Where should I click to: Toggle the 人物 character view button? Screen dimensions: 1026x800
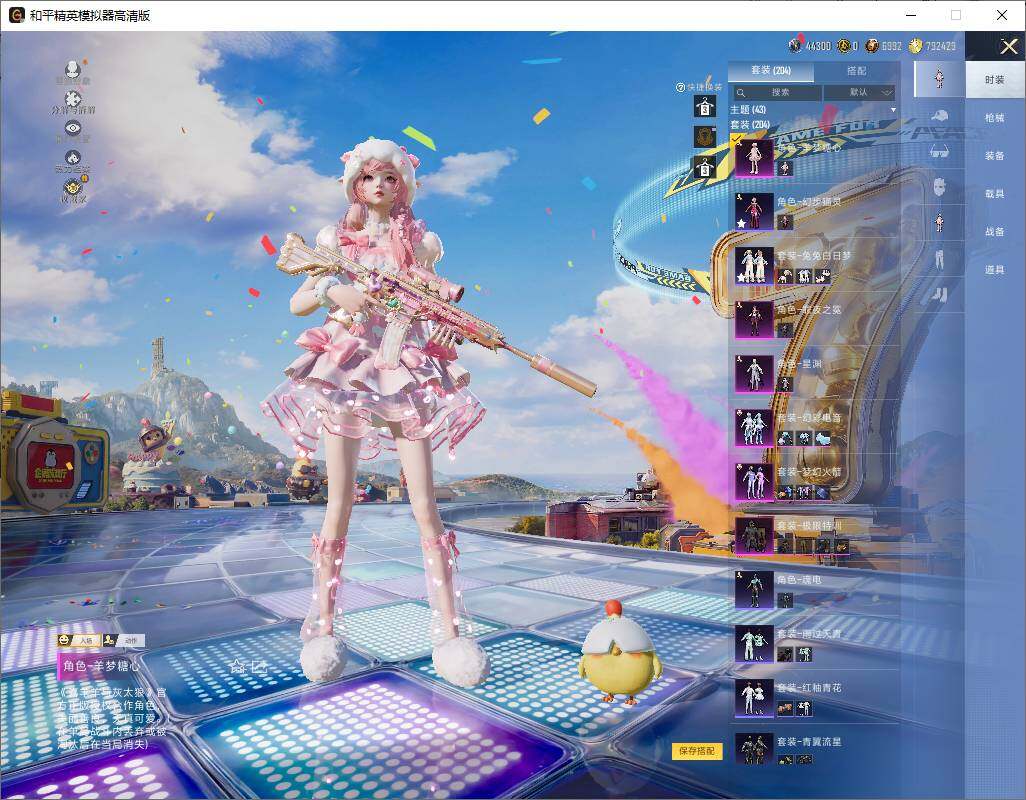click(x=78, y=640)
